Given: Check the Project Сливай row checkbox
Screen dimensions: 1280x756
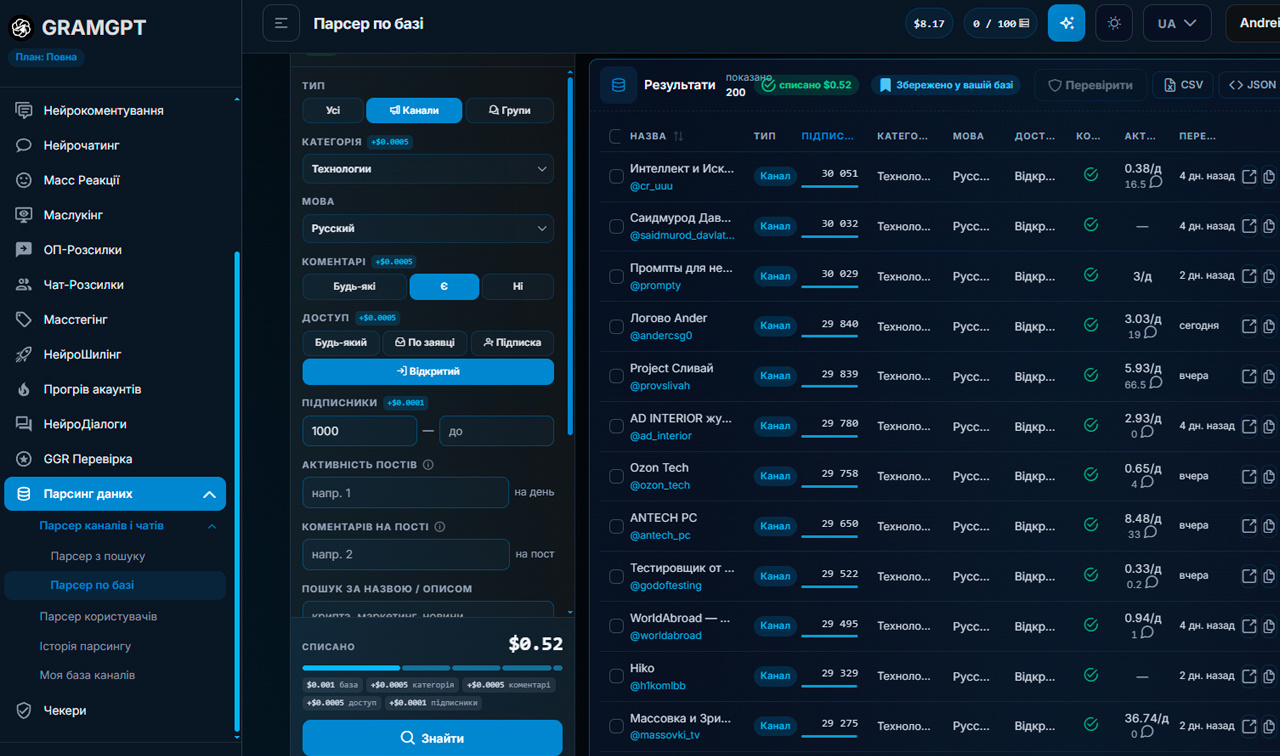Looking at the screenshot, I should click(x=616, y=376).
